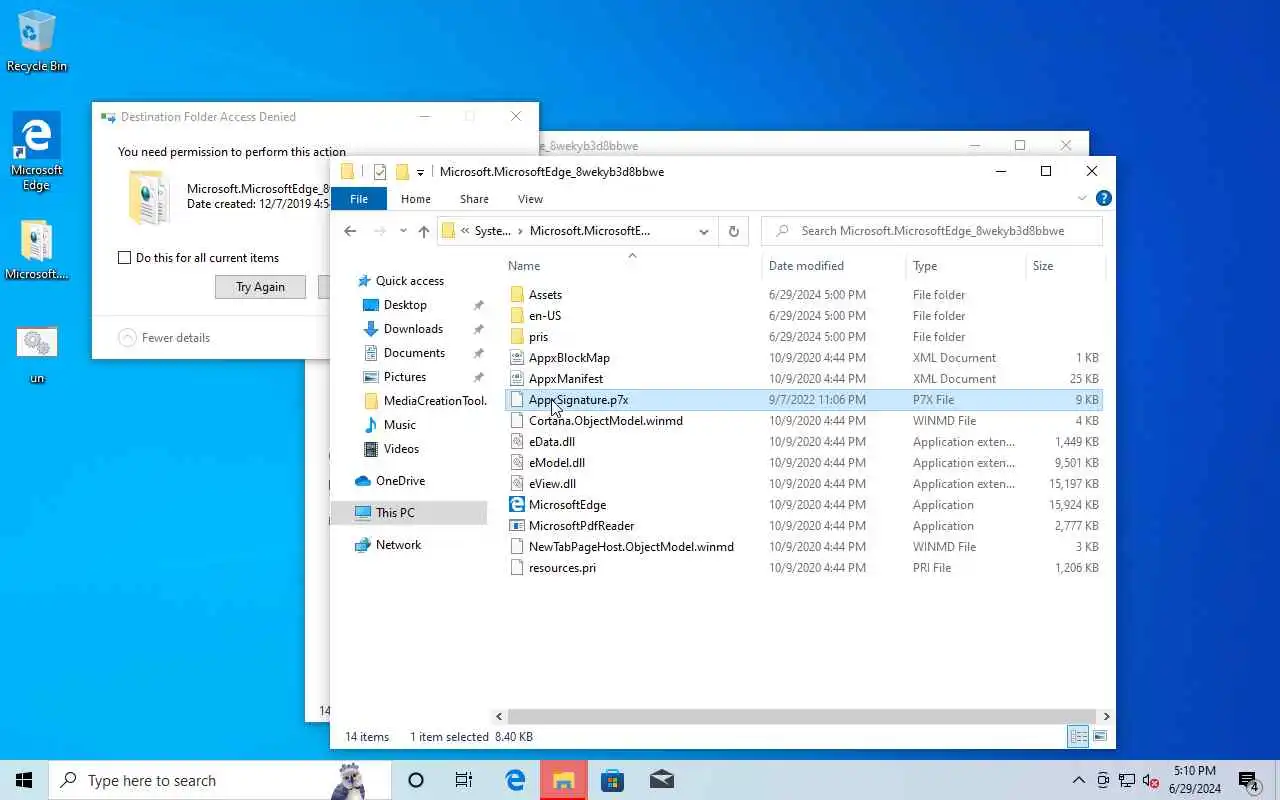1280x800 pixels.
Task: Select the resources.pri file icon
Action: coord(517,568)
